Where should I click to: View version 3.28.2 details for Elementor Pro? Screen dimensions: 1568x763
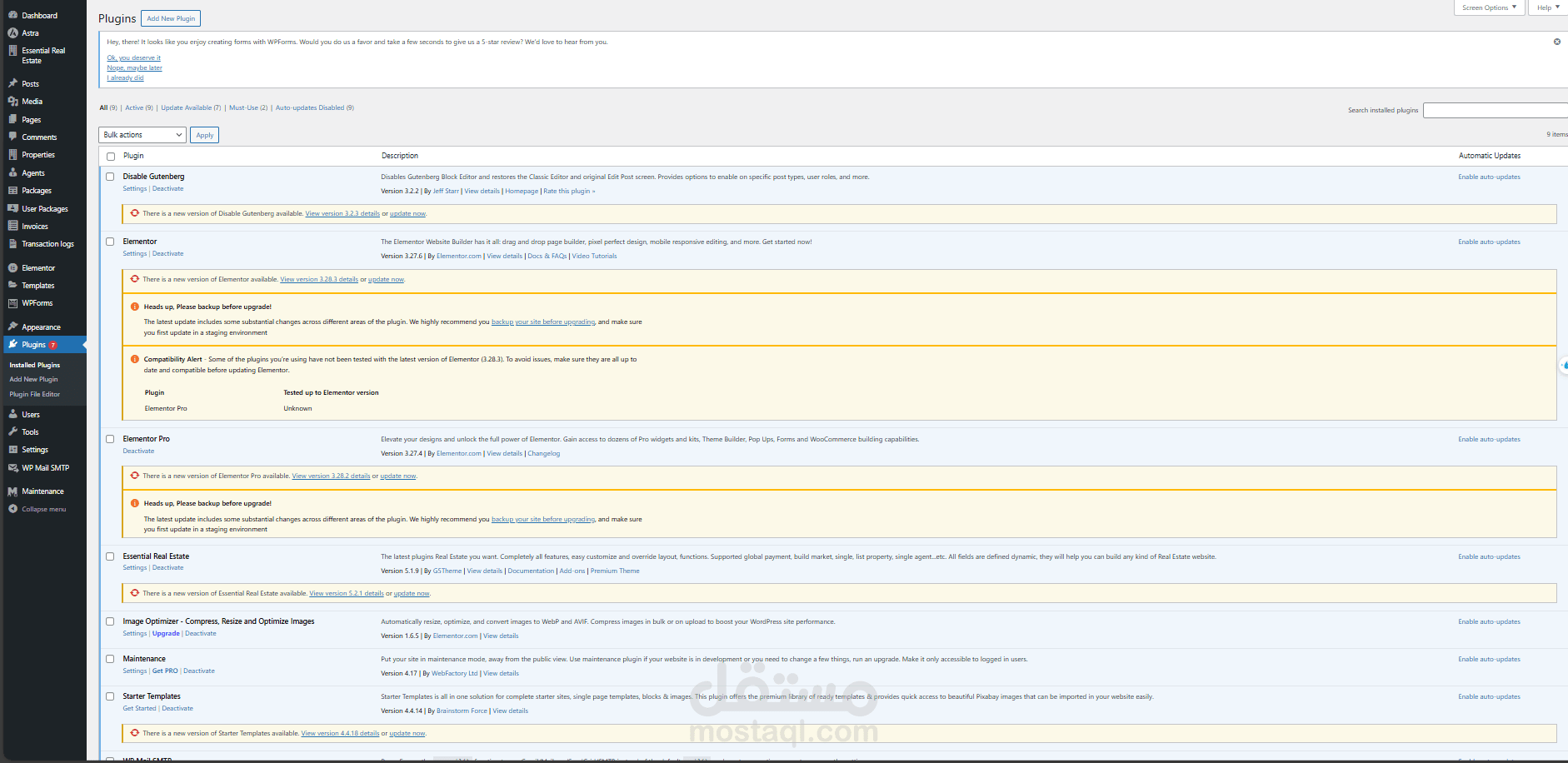point(331,476)
